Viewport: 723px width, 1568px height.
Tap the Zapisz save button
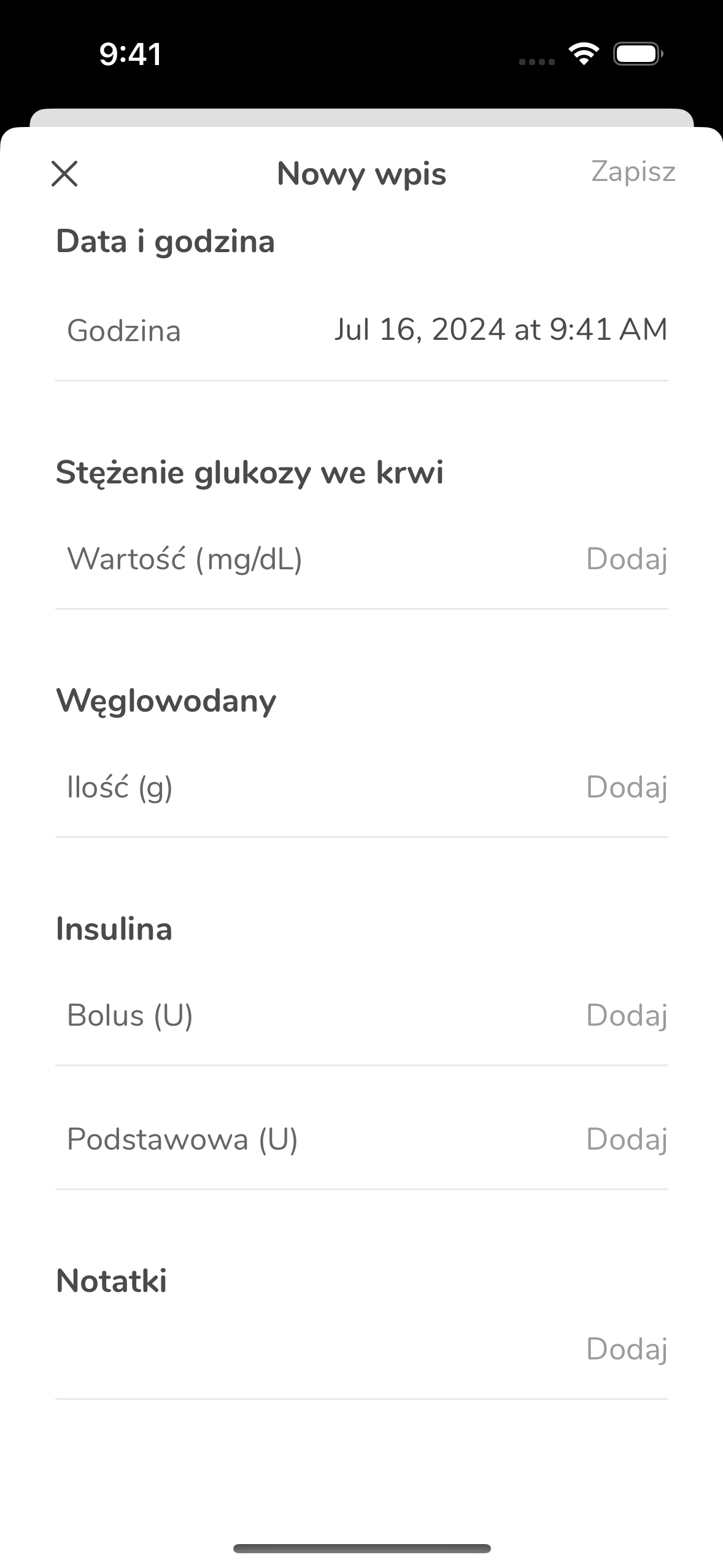pyautogui.click(x=633, y=172)
